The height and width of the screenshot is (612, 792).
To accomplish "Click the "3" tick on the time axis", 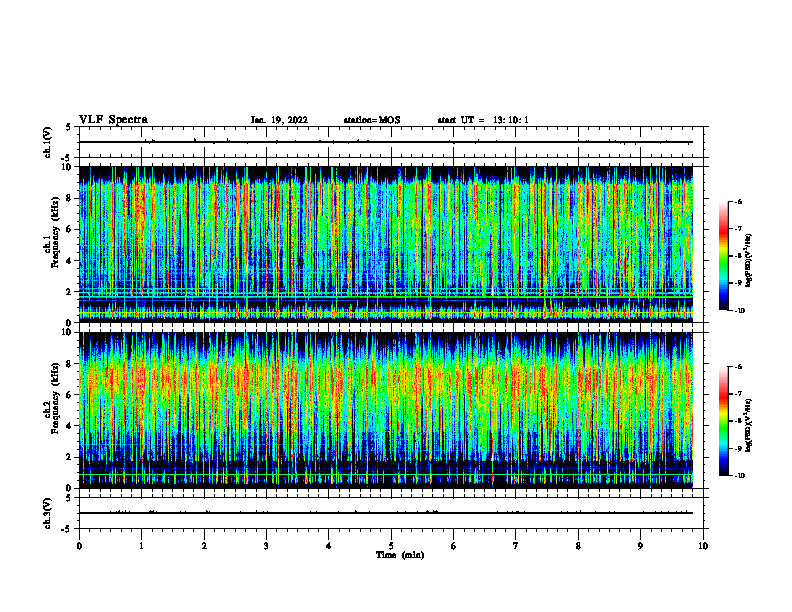I will (x=266, y=546).
